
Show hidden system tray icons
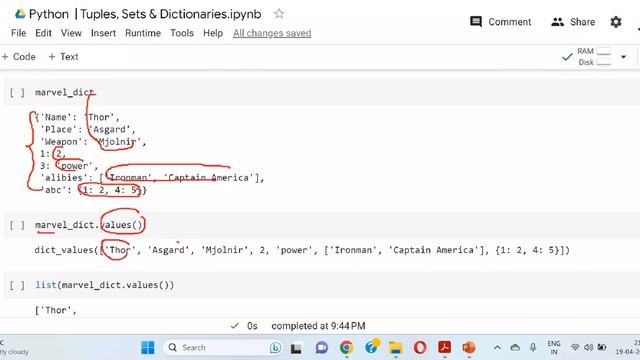497,348
